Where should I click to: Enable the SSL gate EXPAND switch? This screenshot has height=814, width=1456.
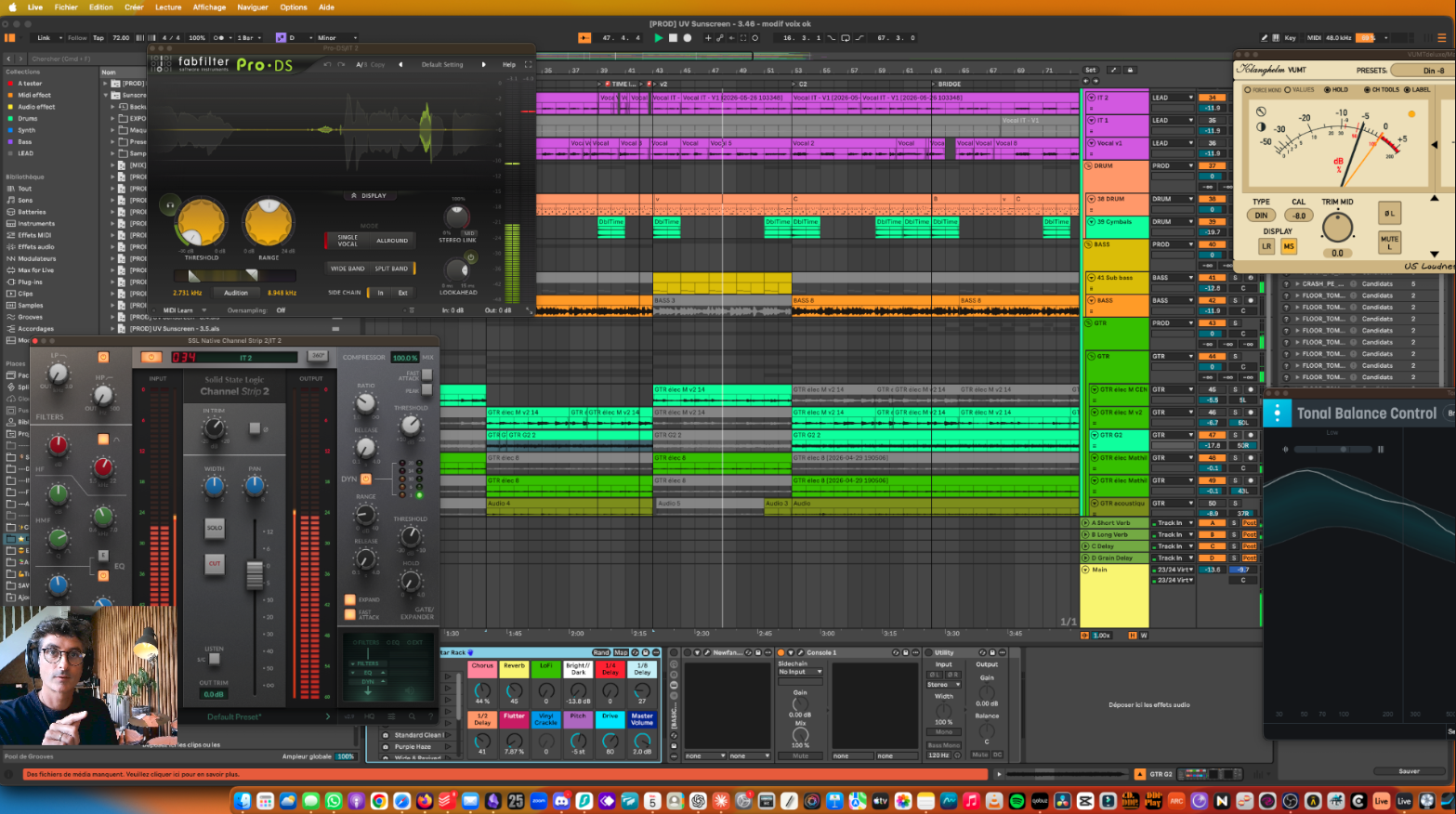pos(350,600)
